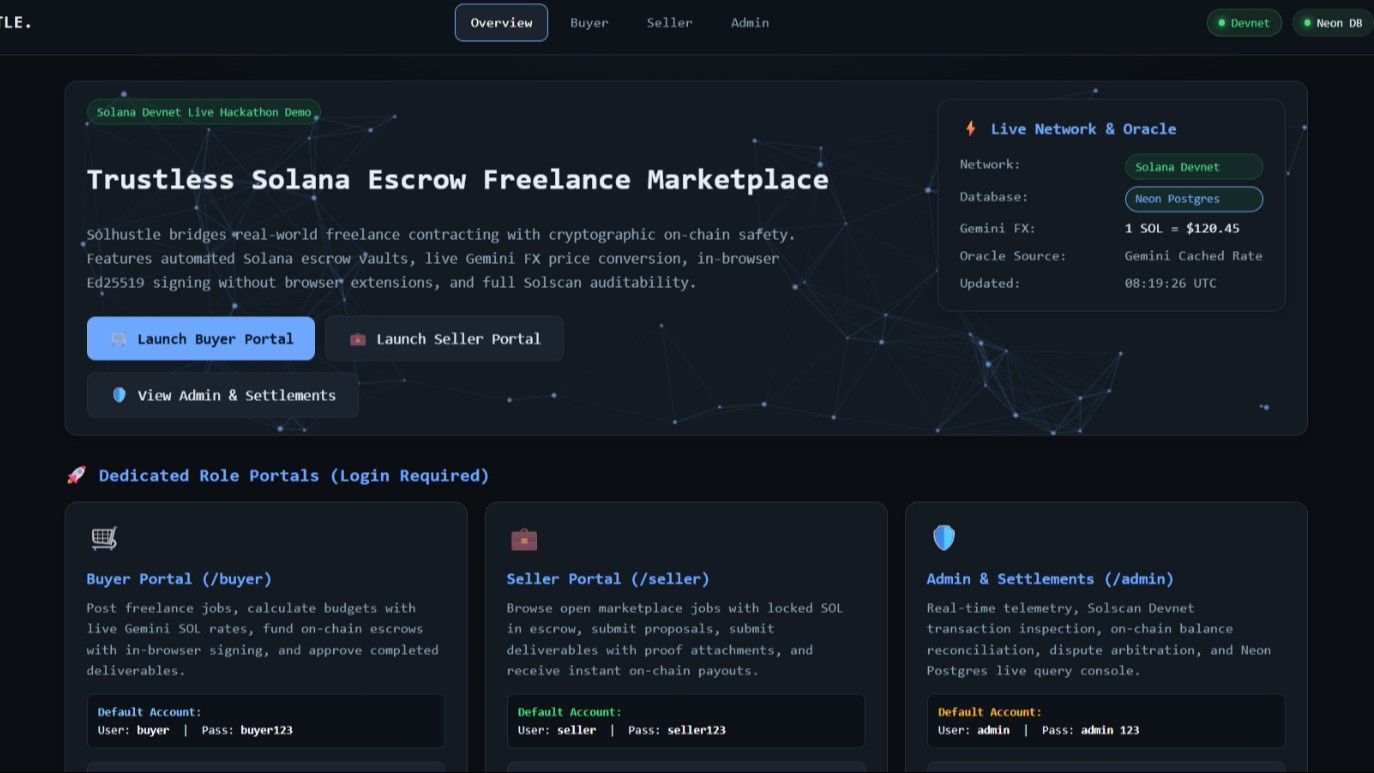This screenshot has width=1374, height=773.
Task: Open the Admin & Settlements (/admin) heading link
Action: 1050,579
